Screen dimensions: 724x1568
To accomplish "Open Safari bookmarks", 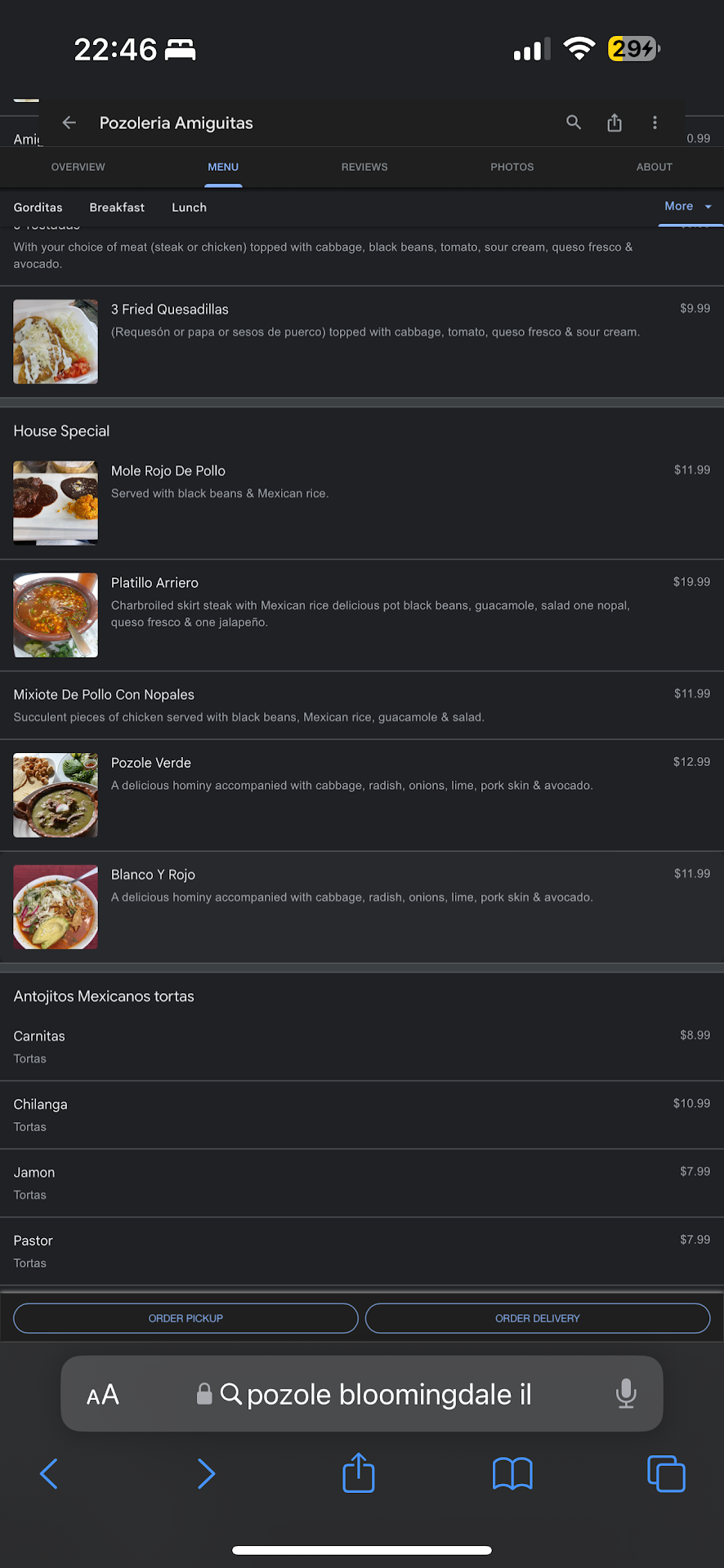I will point(512,1474).
